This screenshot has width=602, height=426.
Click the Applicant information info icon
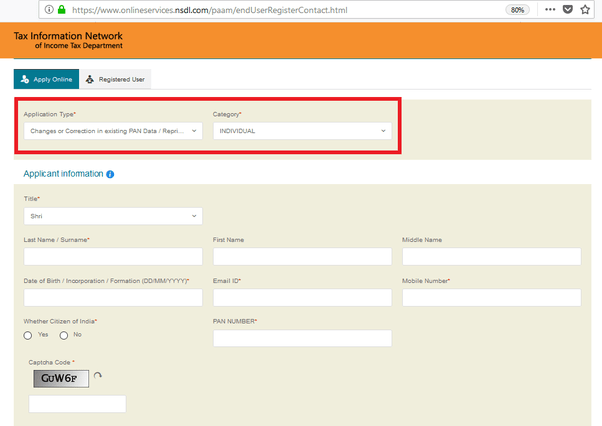click(110, 174)
